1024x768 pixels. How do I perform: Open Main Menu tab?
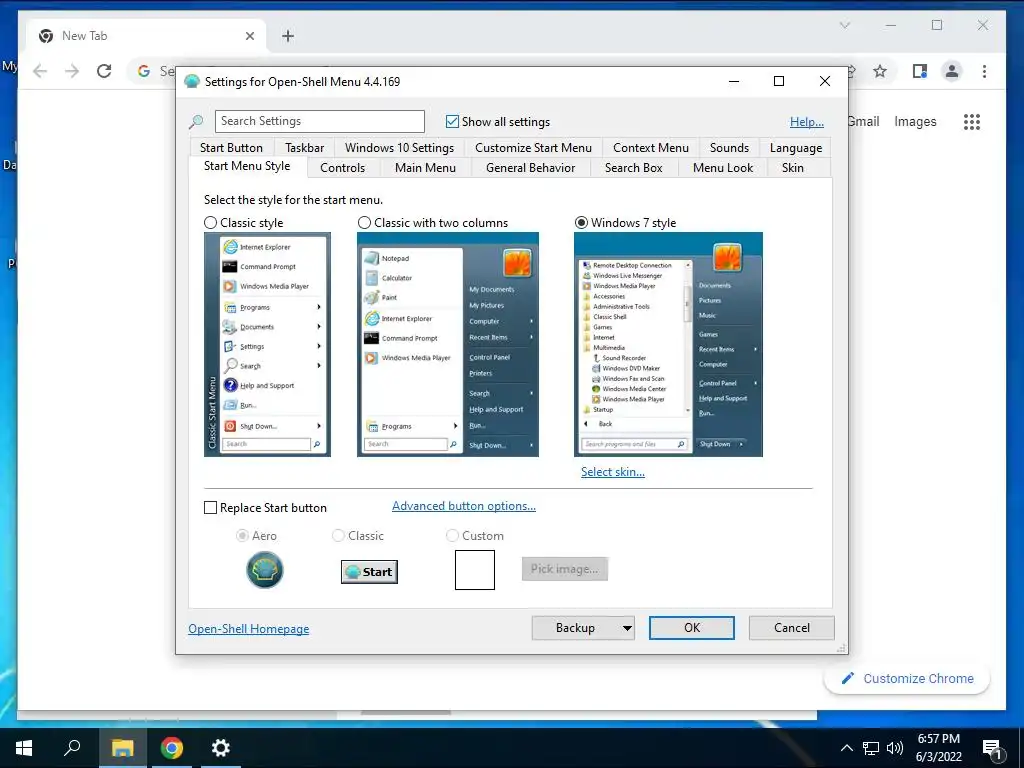[425, 168]
